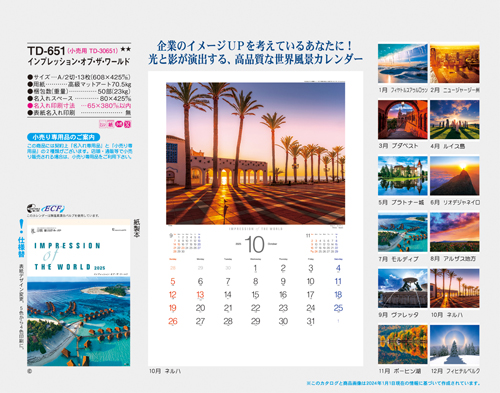This screenshot has width=500, height=393.
Task: Open the 9月 ヴァレッタ fountain thumbnail
Action: click(x=403, y=288)
